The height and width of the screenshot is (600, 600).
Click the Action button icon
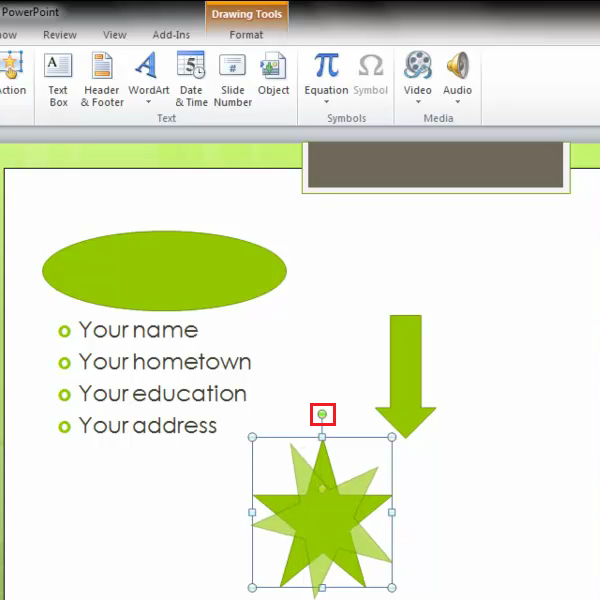11,64
